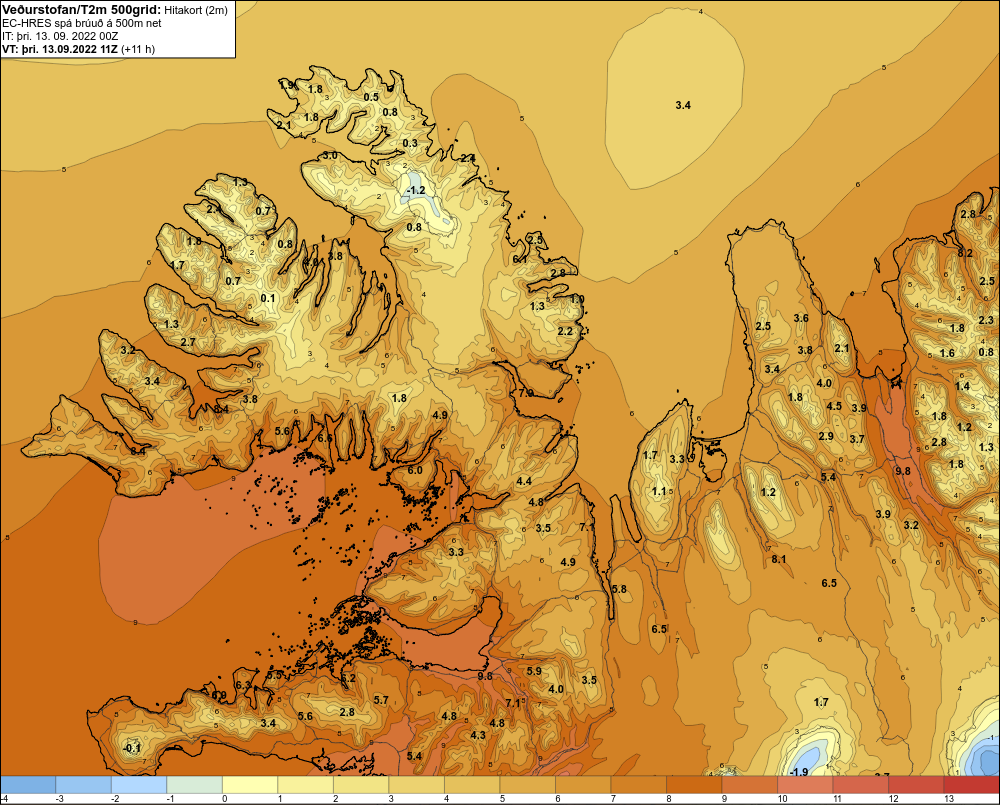Viewport: 1000px width, 805px height.
Task: Select the 'VT: þri. 13.09.2022 11Z' valid time line
Action: 60,49
